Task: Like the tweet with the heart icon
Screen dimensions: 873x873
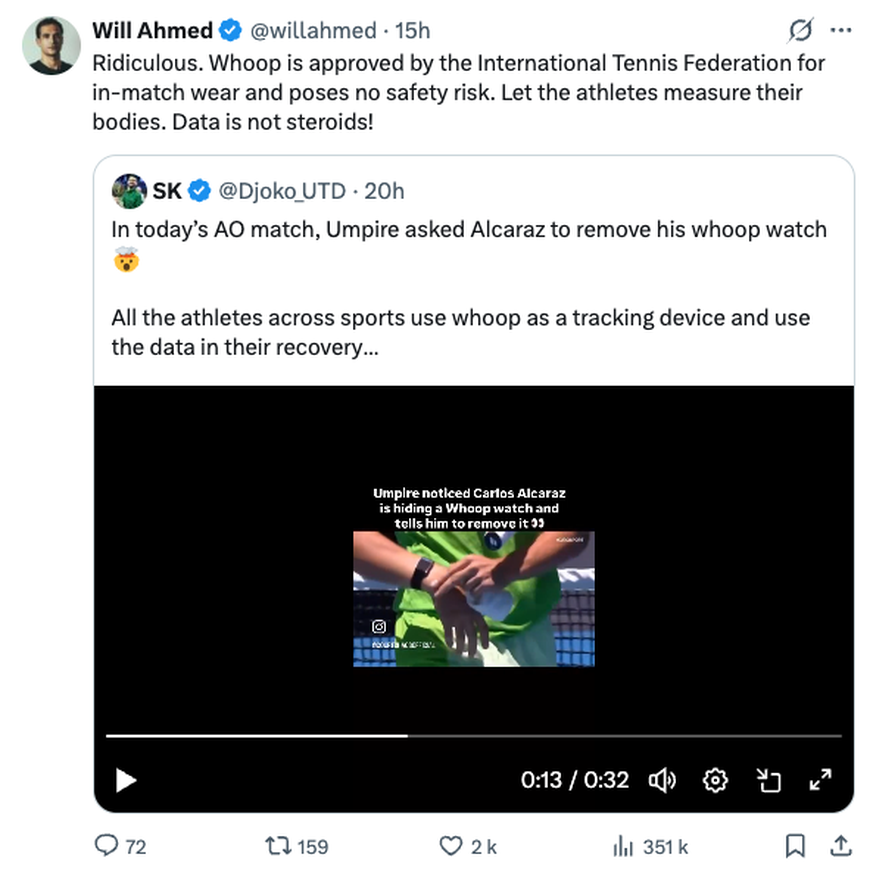Action: coord(452,846)
